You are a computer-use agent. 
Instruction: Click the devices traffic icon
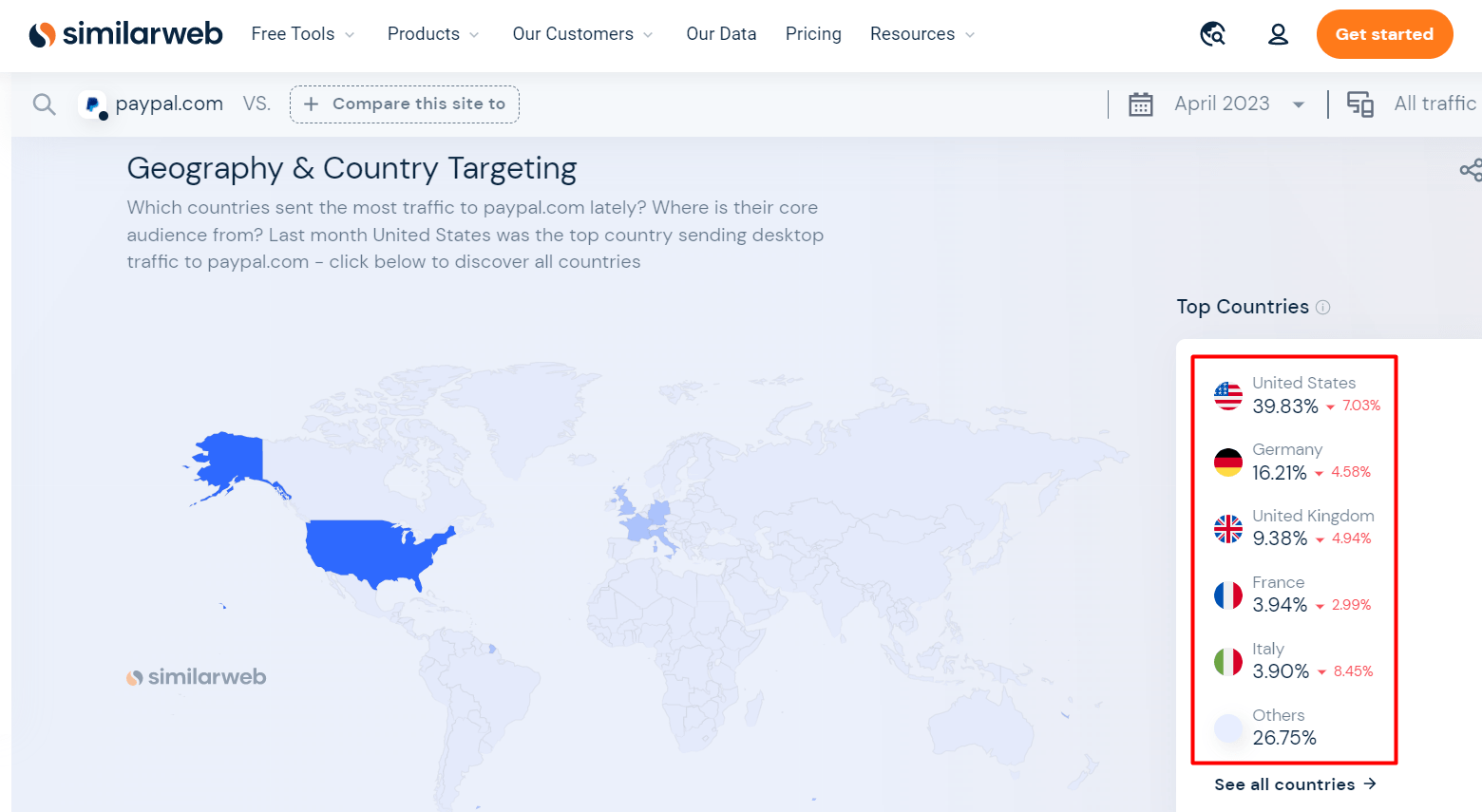coord(1359,104)
